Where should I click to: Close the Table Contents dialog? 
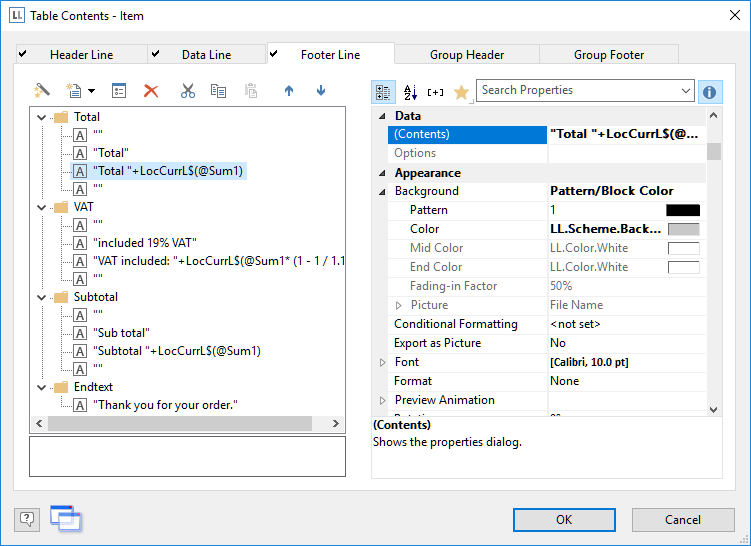(x=735, y=15)
